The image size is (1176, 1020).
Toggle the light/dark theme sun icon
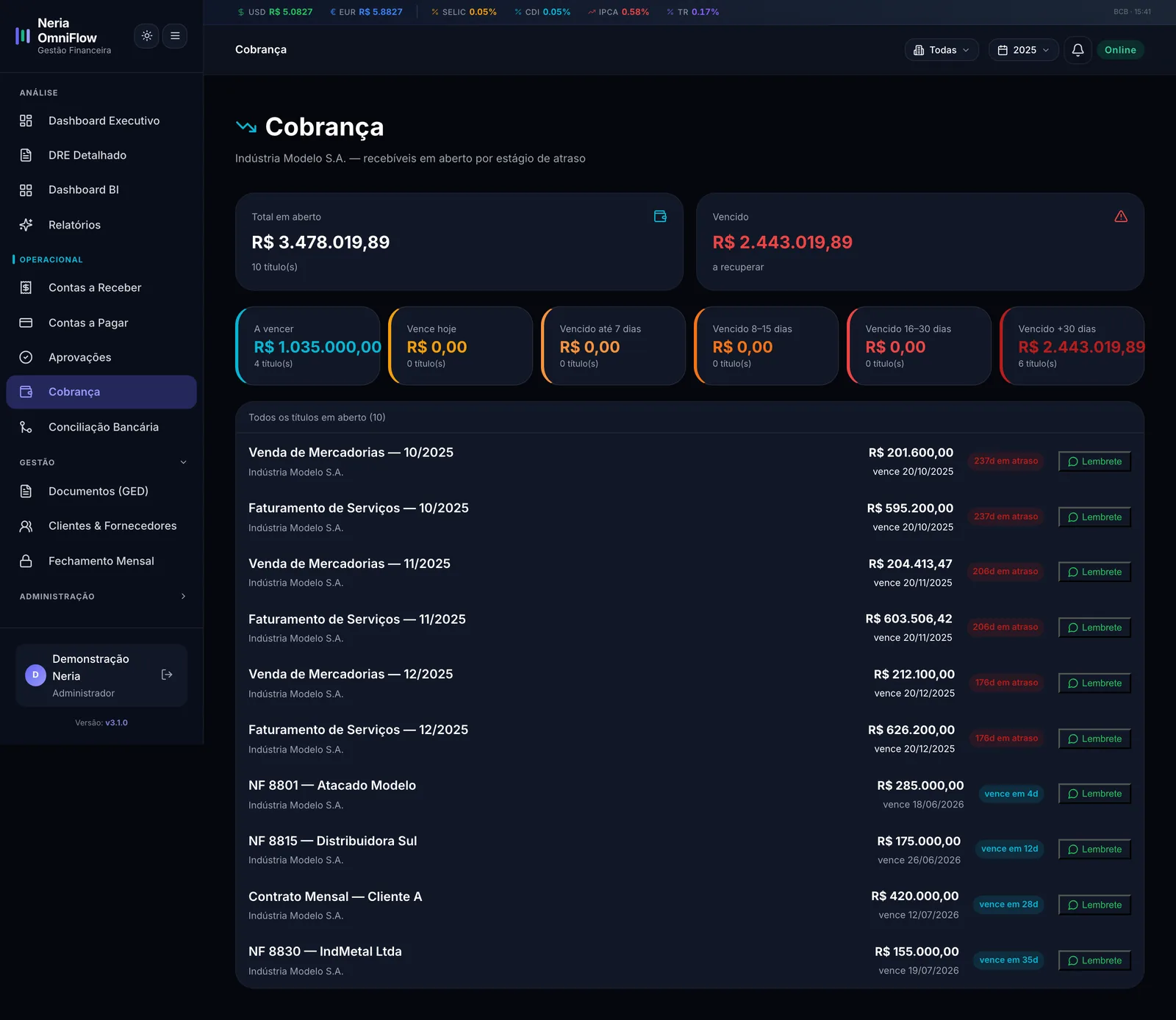(x=147, y=36)
